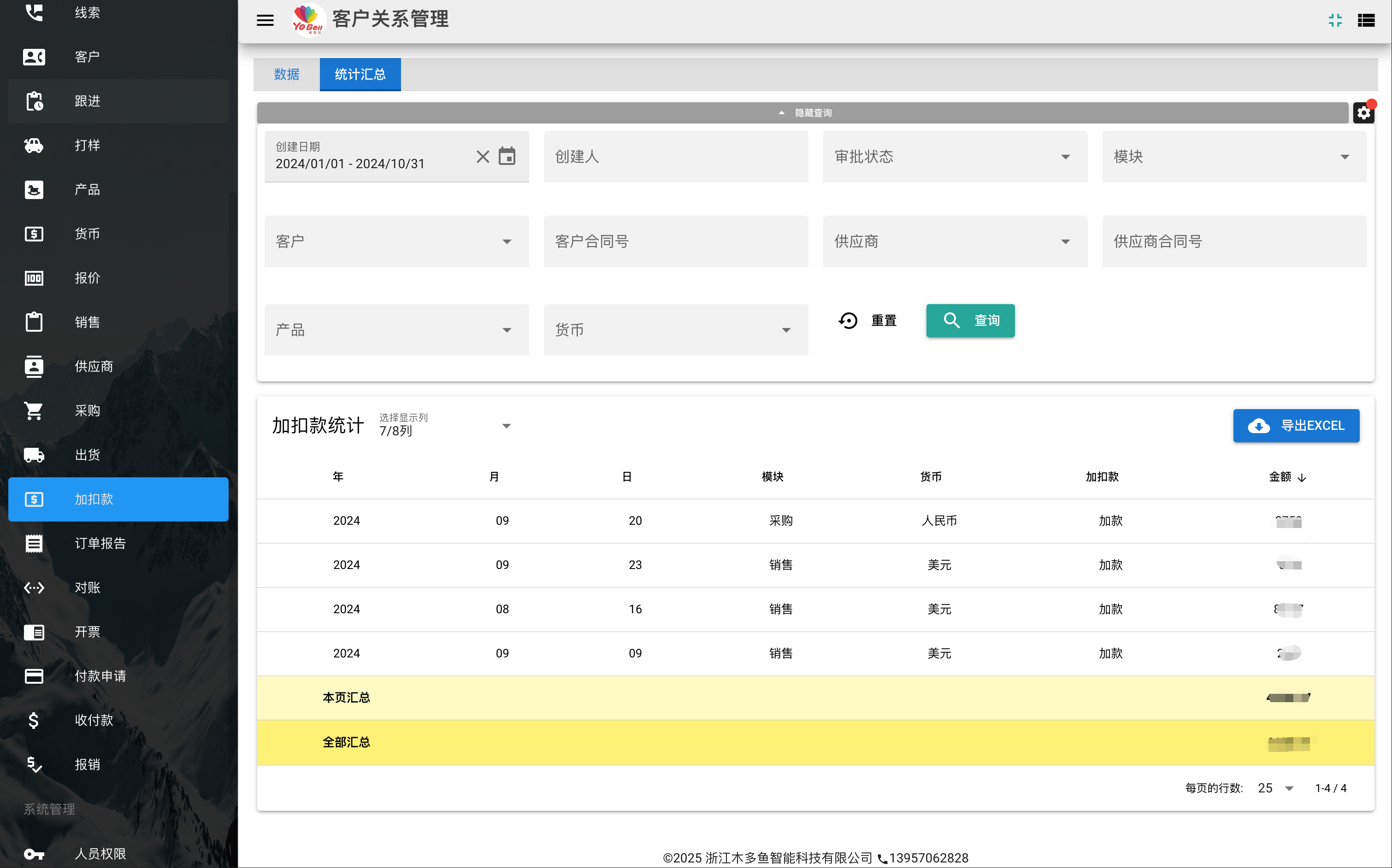Open the list view icon in header
The image size is (1392, 868).
tap(1366, 21)
